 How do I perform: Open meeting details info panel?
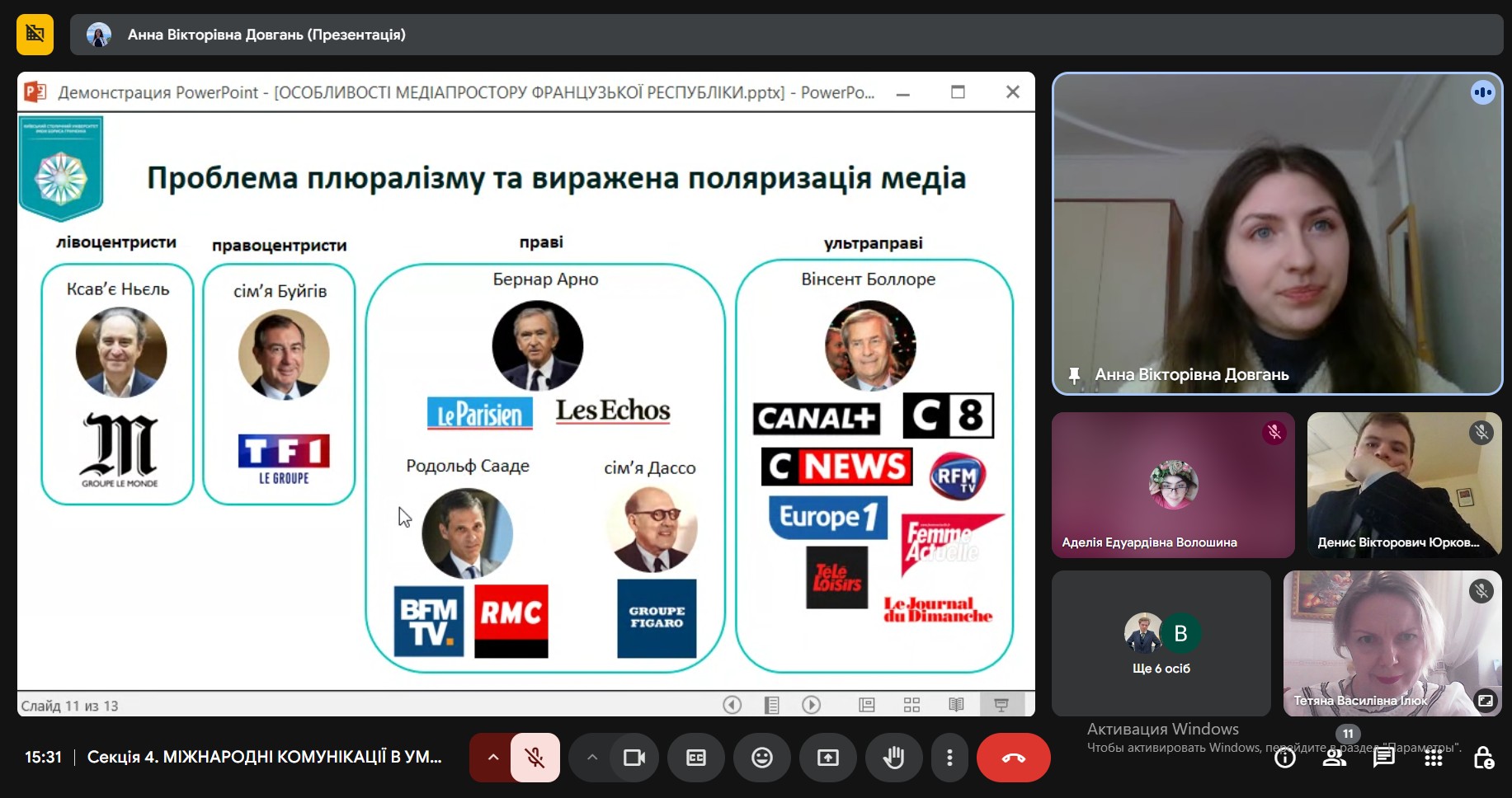(x=1284, y=758)
